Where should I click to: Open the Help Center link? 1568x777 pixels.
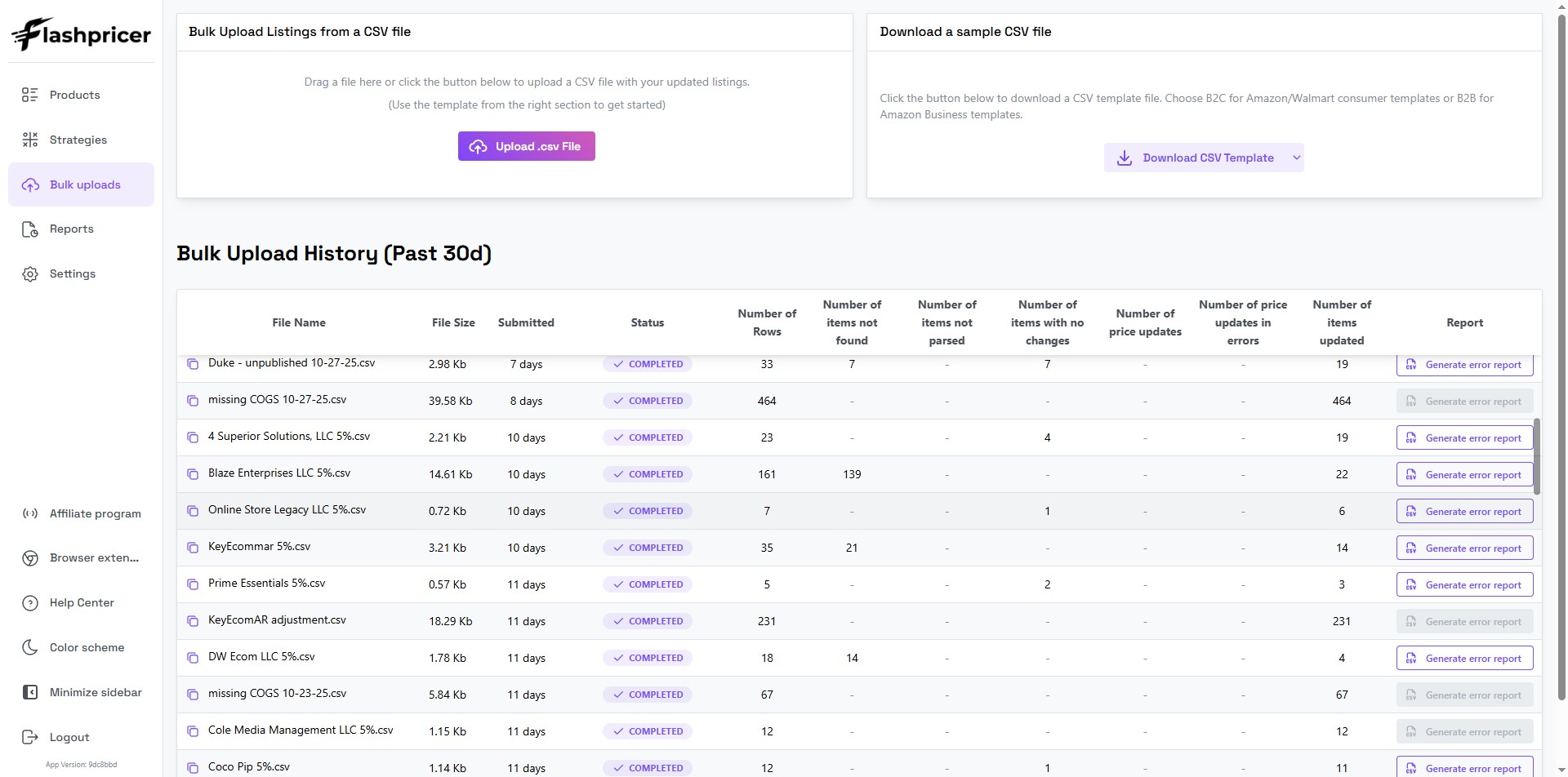tap(81, 603)
